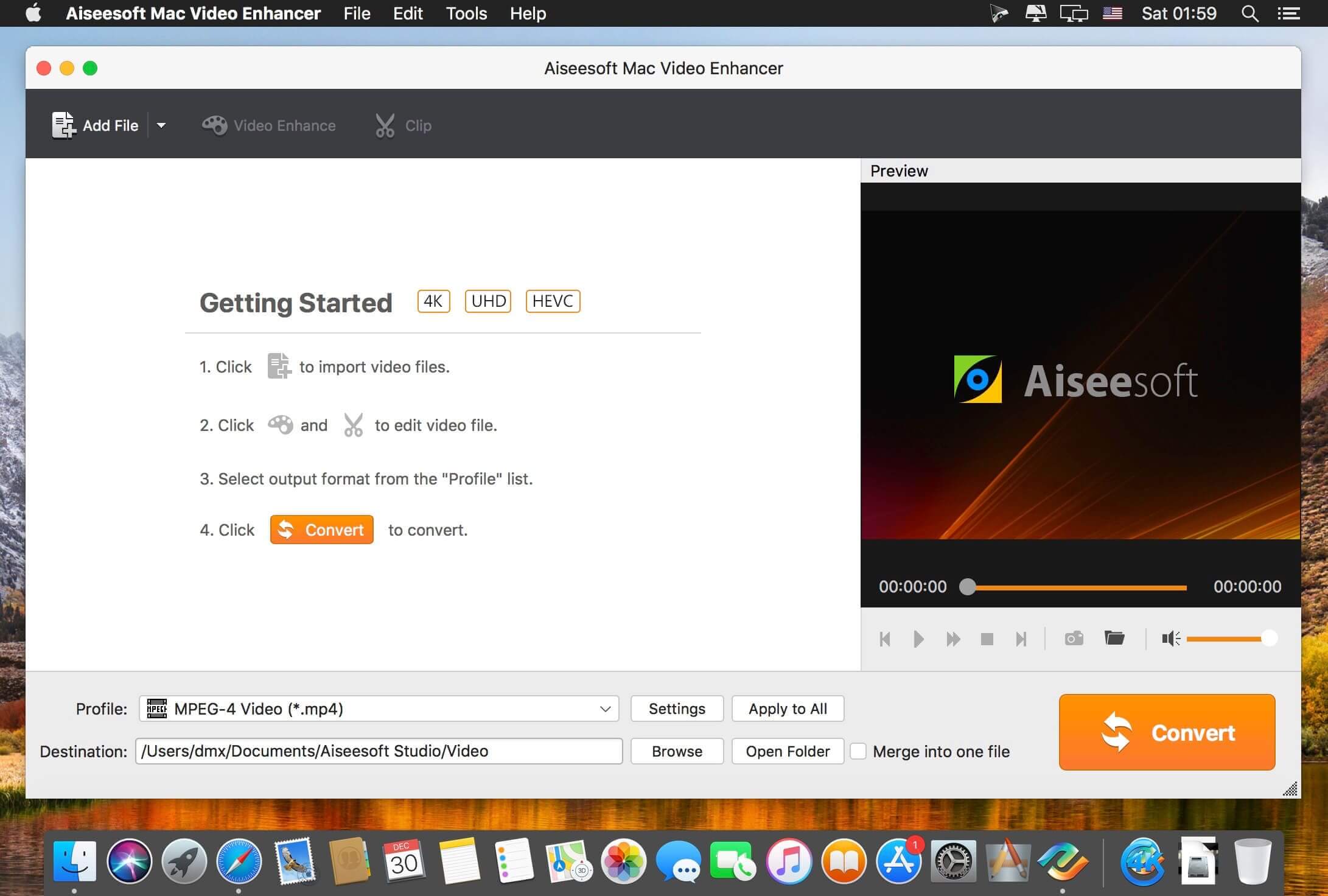Viewport: 1328px width, 896px height.
Task: Click the palette icon in step 2
Action: [280, 424]
